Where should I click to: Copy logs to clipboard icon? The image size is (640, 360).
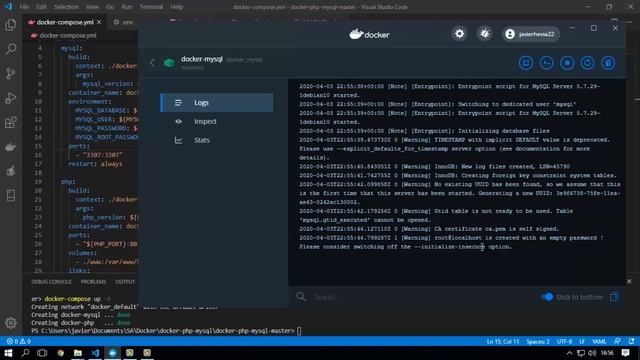pos(614,297)
